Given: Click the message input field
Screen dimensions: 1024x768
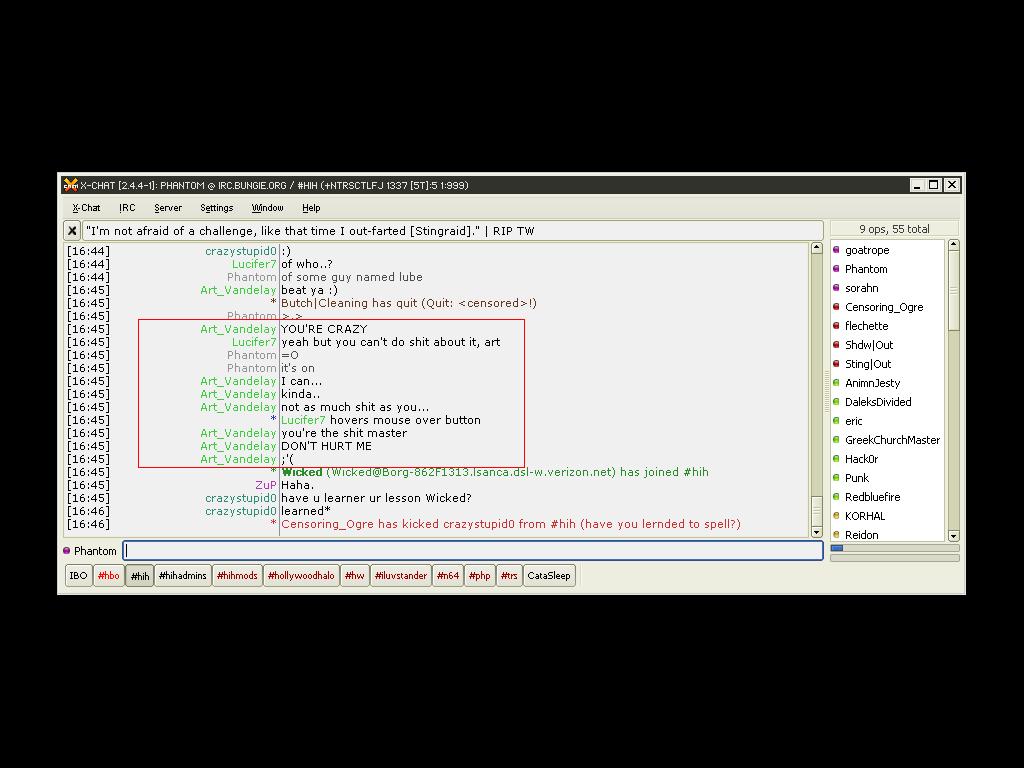Looking at the screenshot, I should pos(472,550).
